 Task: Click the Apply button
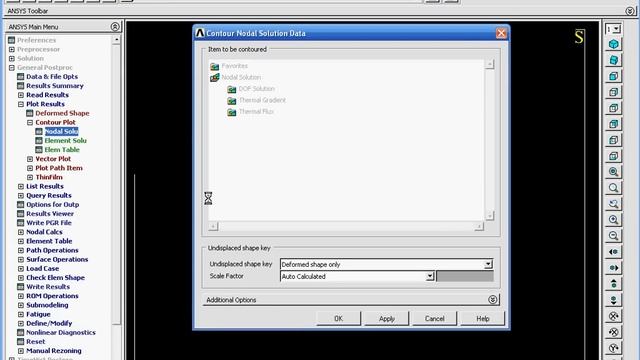click(387, 319)
